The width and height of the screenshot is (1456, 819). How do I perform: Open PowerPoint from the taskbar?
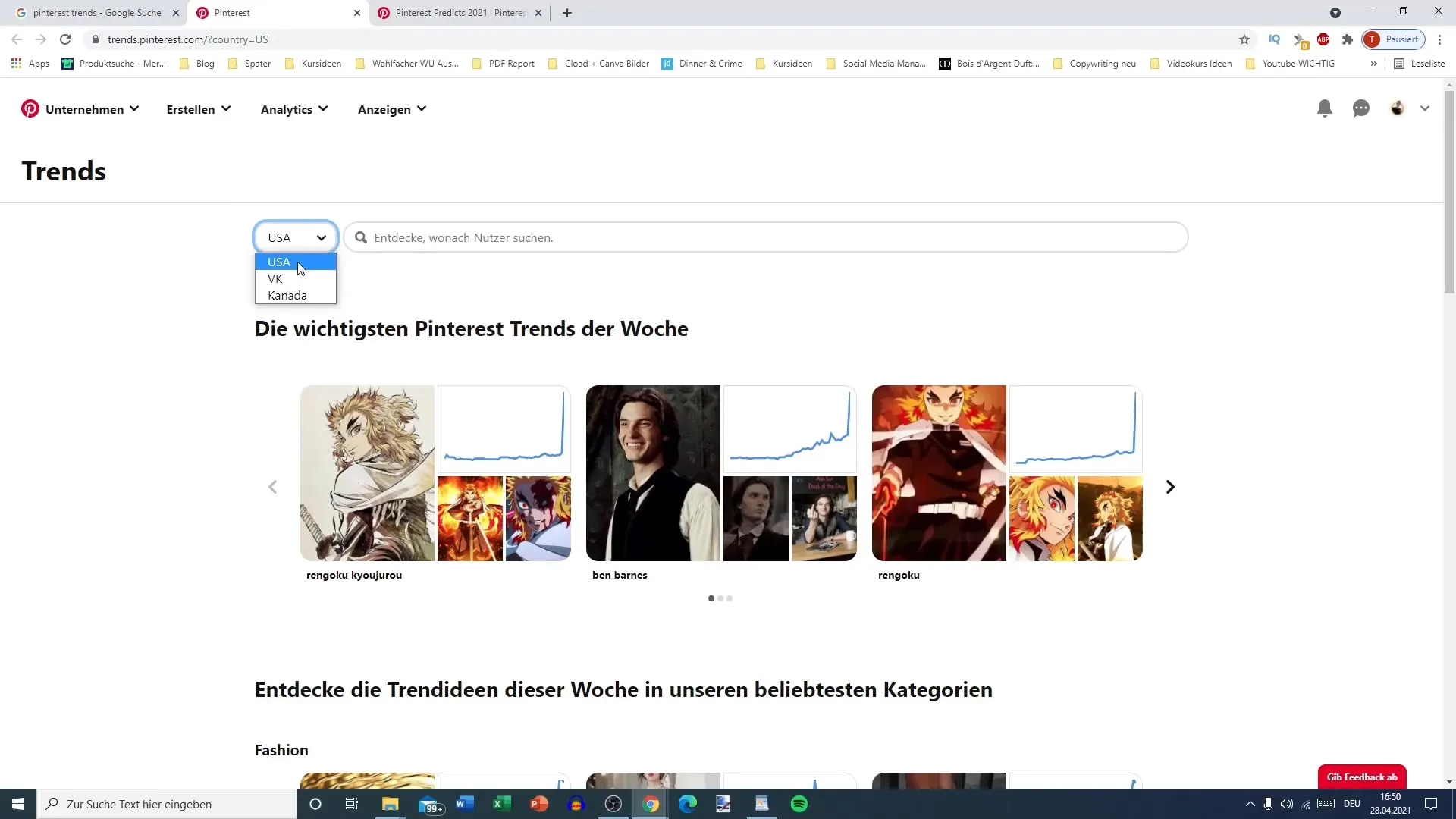pos(539,804)
